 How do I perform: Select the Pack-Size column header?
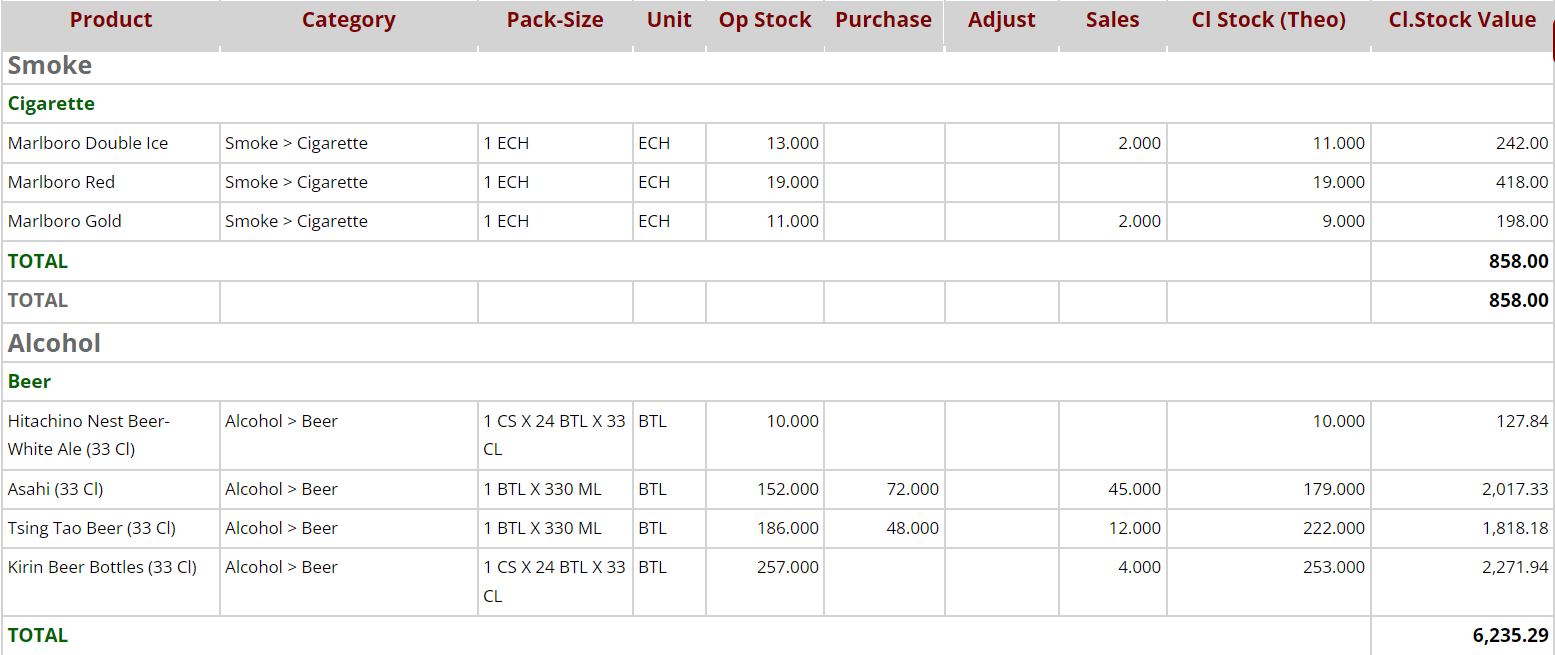(555, 20)
